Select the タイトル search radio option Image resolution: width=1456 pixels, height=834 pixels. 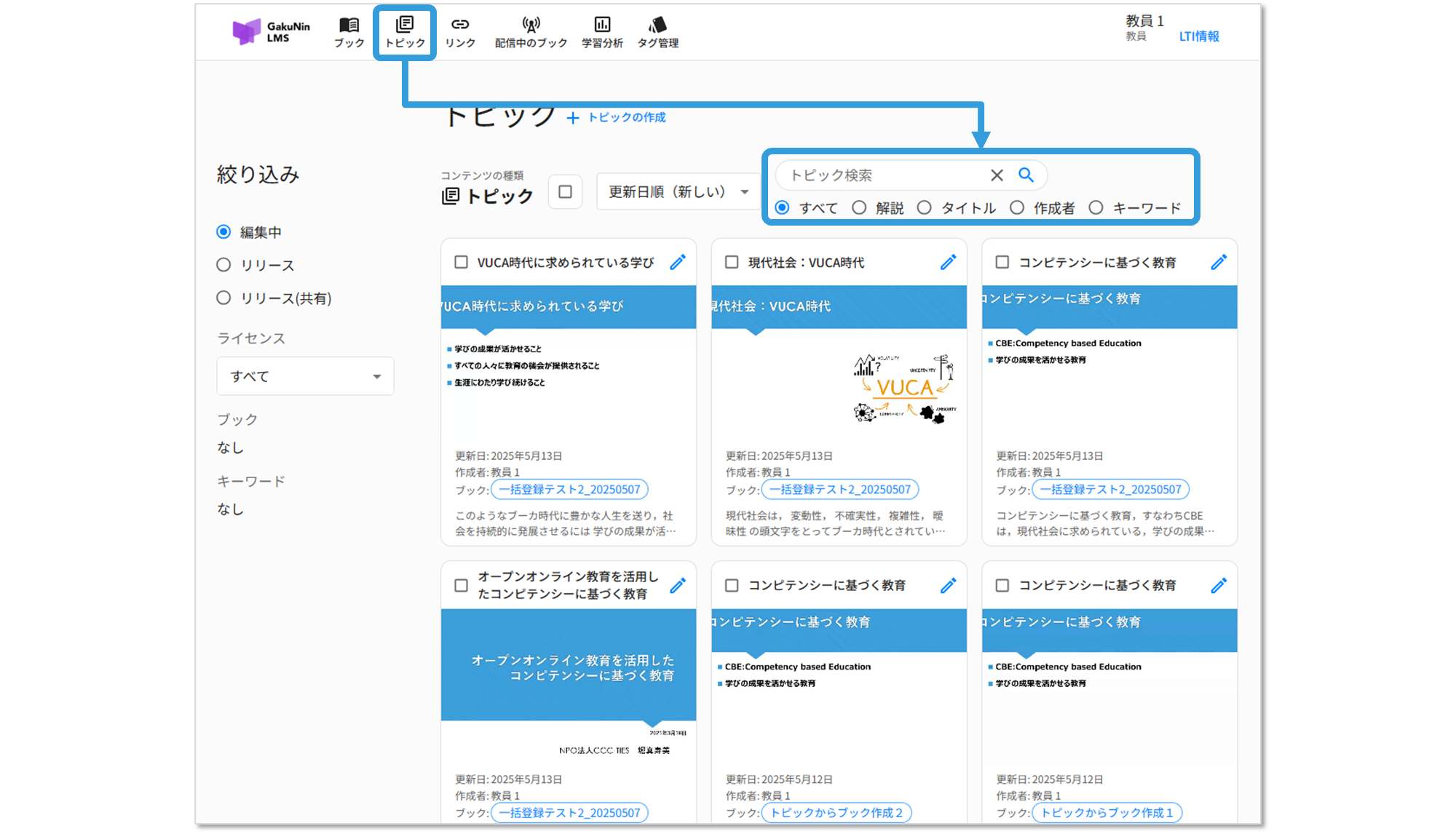pyautogui.click(x=925, y=207)
